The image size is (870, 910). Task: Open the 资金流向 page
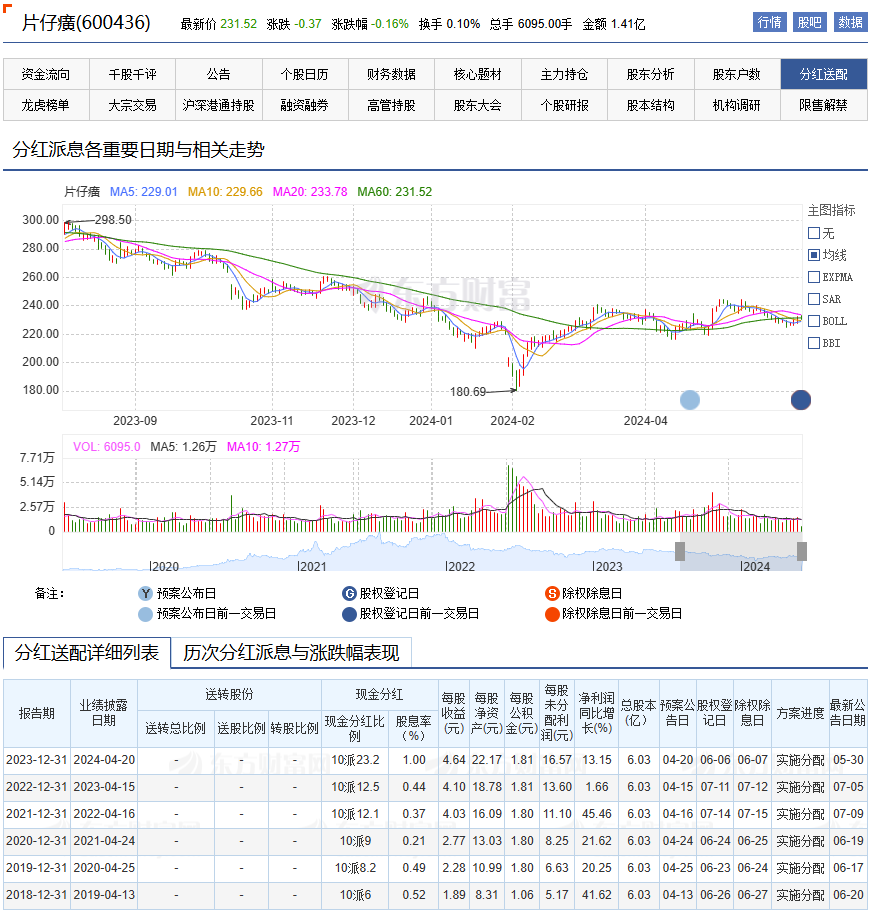[46, 73]
